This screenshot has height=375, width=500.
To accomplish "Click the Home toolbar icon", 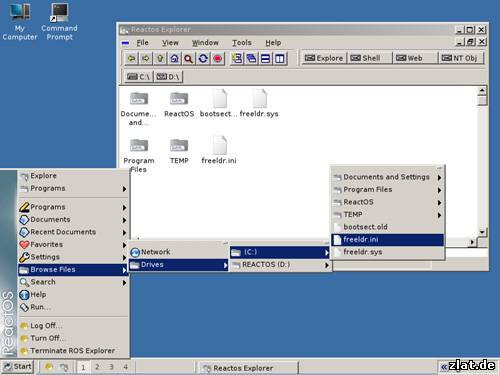I will [x=174, y=59].
